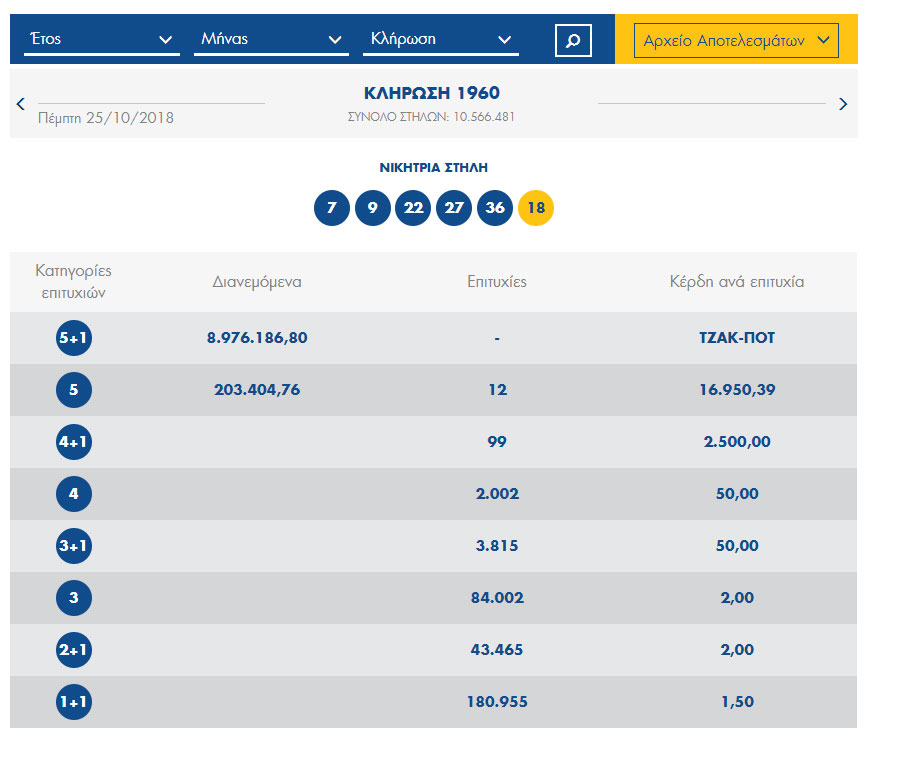Click winning number ball 36
The image size is (902, 774).
(495, 208)
